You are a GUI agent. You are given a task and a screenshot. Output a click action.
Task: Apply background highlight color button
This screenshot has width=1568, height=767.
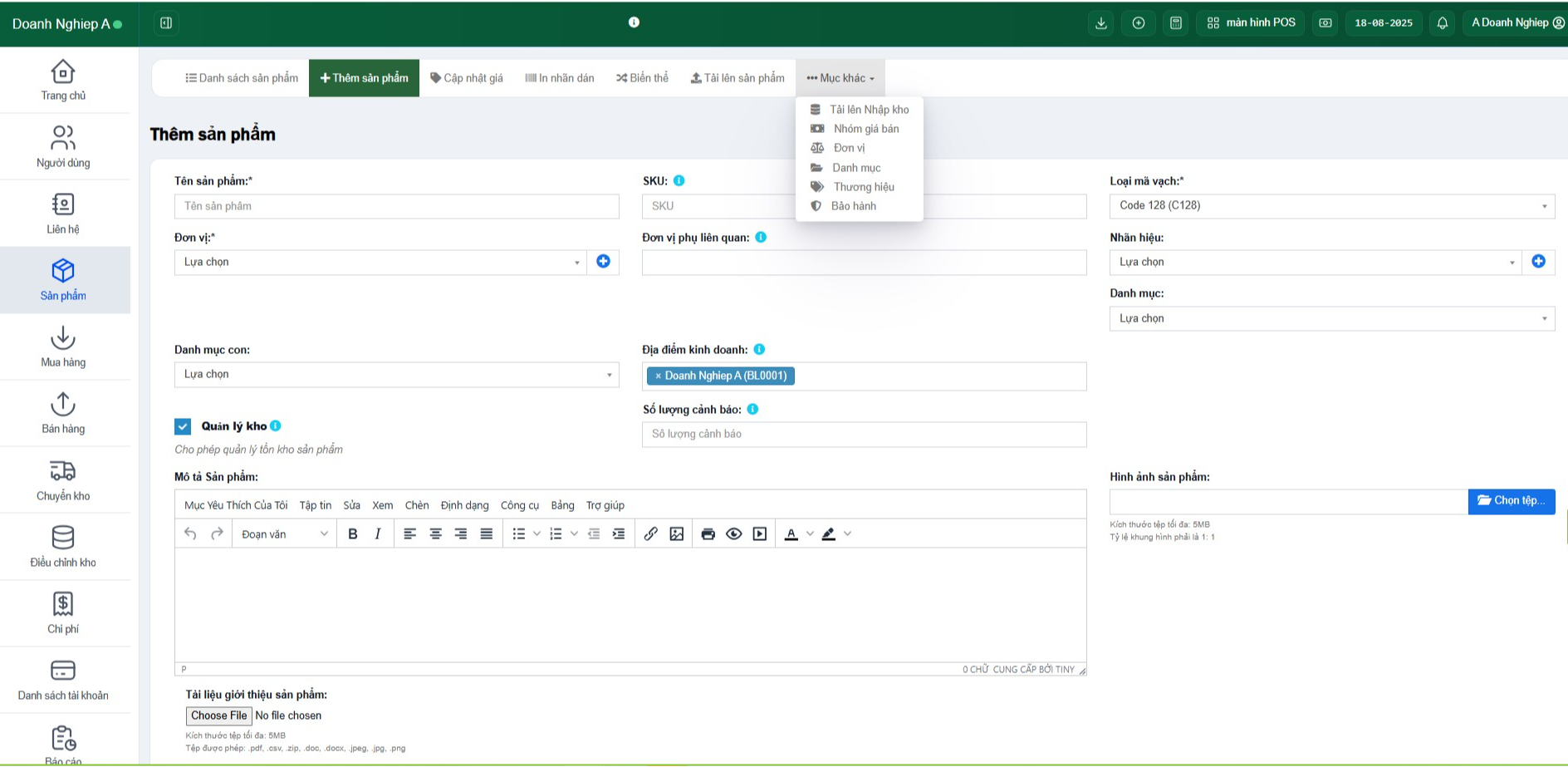click(829, 533)
